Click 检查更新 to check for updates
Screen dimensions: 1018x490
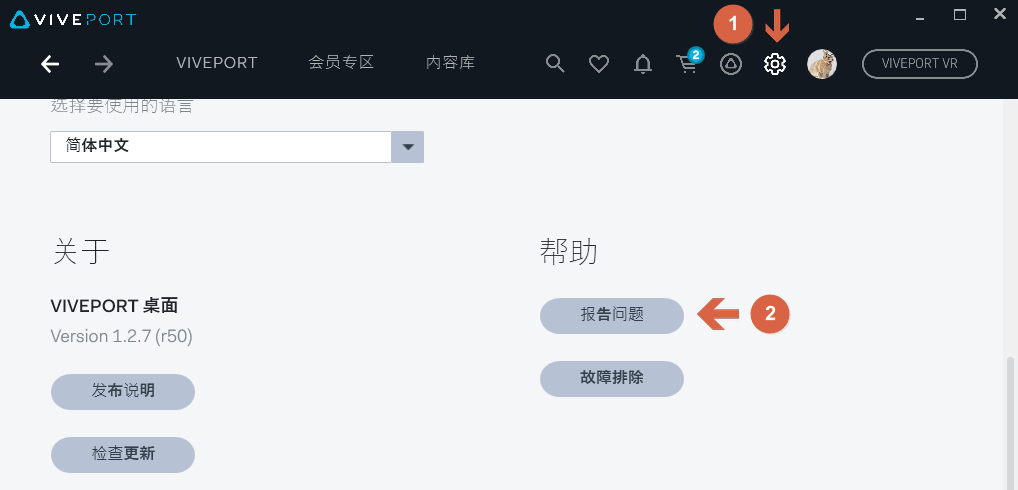(123, 454)
